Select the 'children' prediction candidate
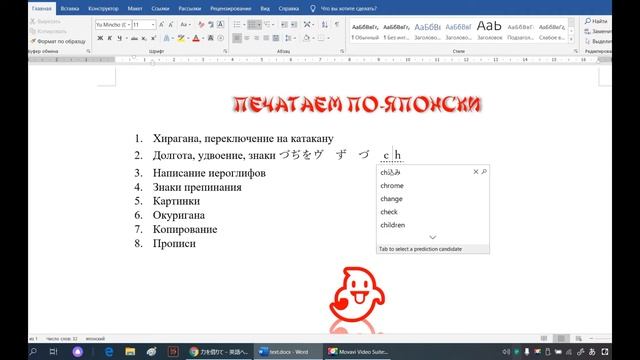The width and height of the screenshot is (640, 360). pos(393,225)
